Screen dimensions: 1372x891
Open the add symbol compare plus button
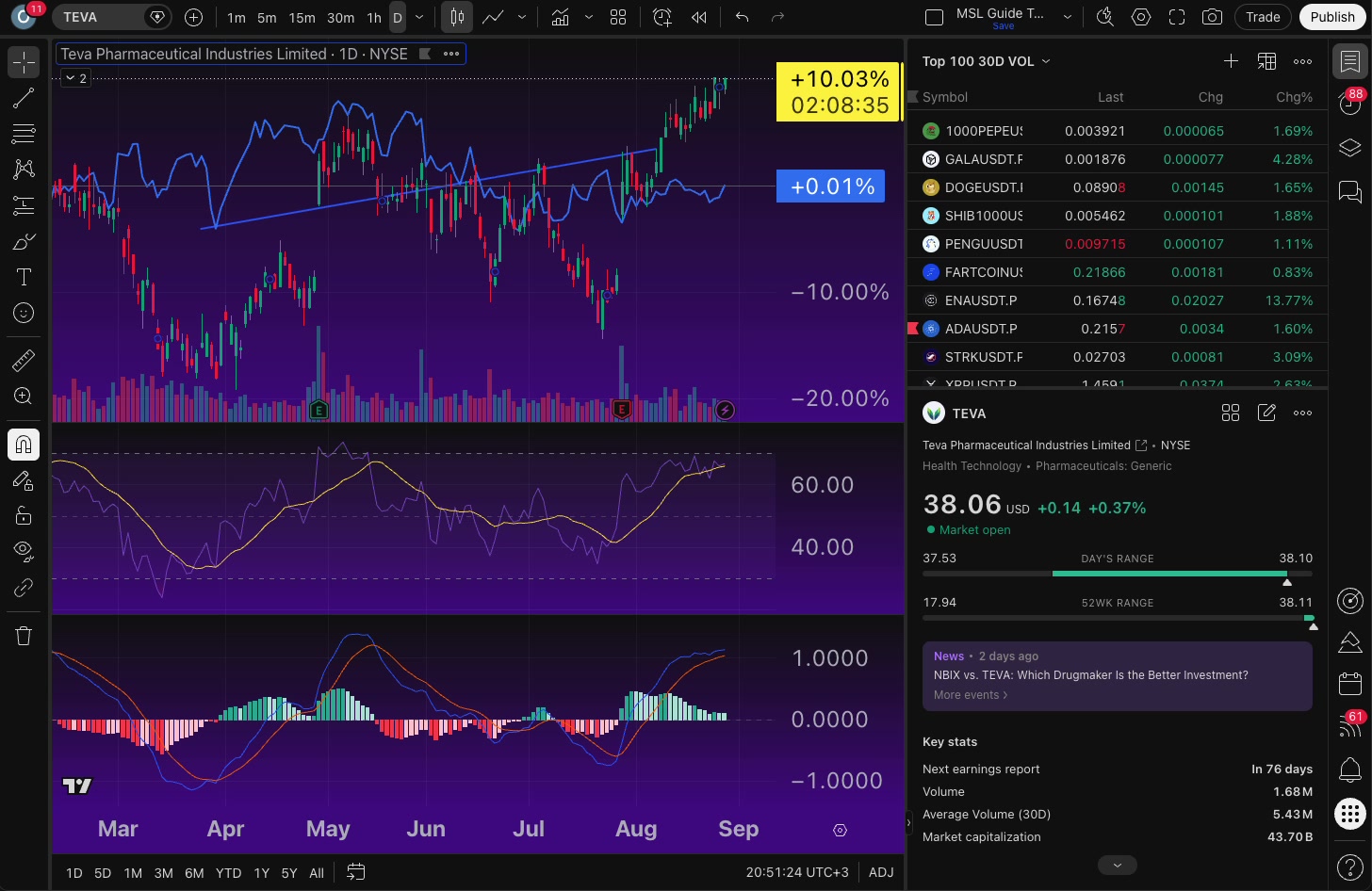[x=193, y=17]
